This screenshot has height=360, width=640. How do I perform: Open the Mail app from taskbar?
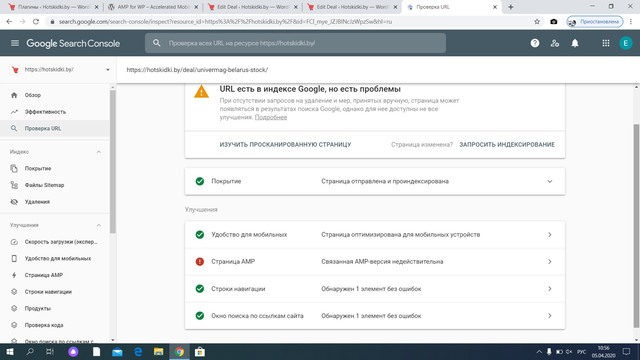[x=117, y=351]
